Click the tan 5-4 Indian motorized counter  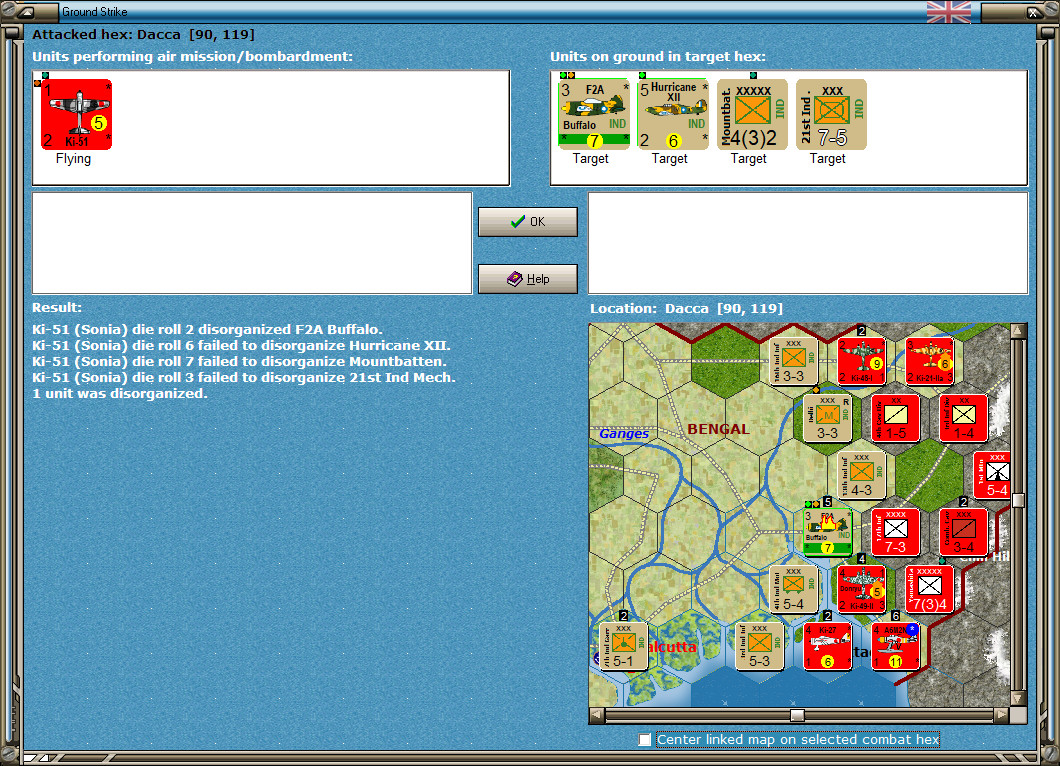coord(793,589)
